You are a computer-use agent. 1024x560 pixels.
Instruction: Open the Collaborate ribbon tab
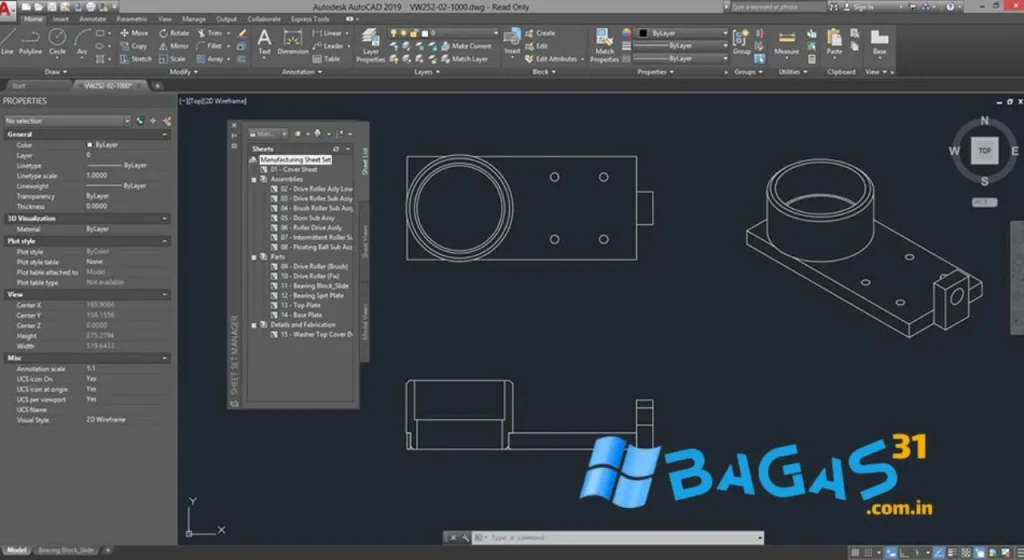click(264, 19)
